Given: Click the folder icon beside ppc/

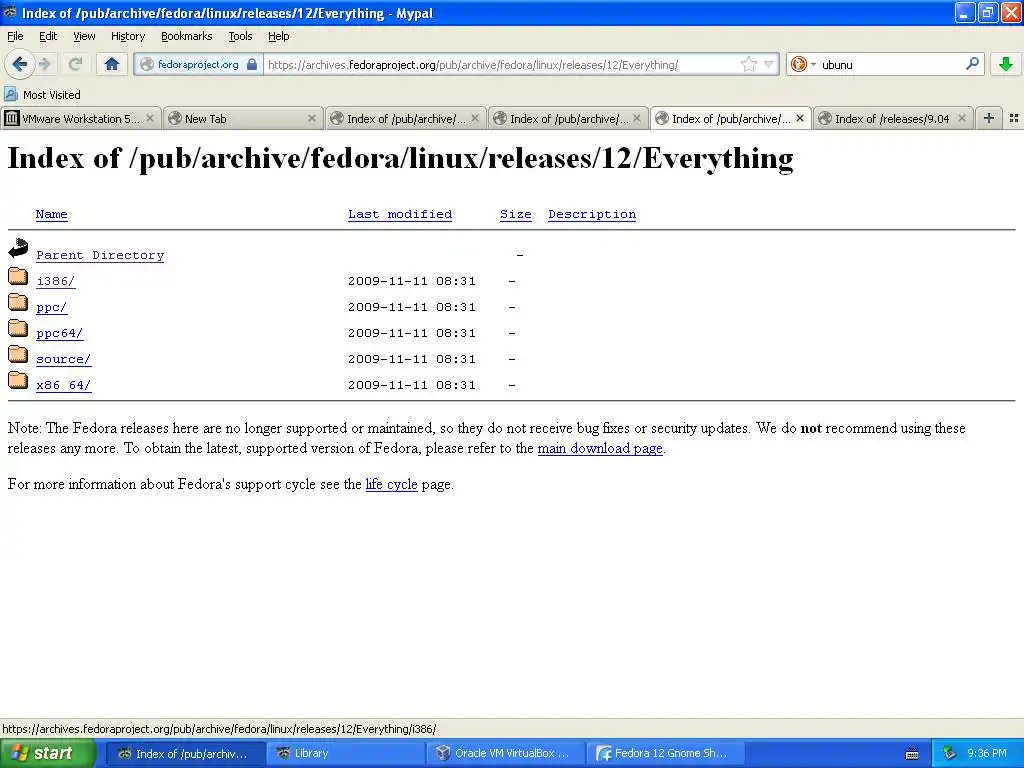Looking at the screenshot, I should [x=18, y=303].
